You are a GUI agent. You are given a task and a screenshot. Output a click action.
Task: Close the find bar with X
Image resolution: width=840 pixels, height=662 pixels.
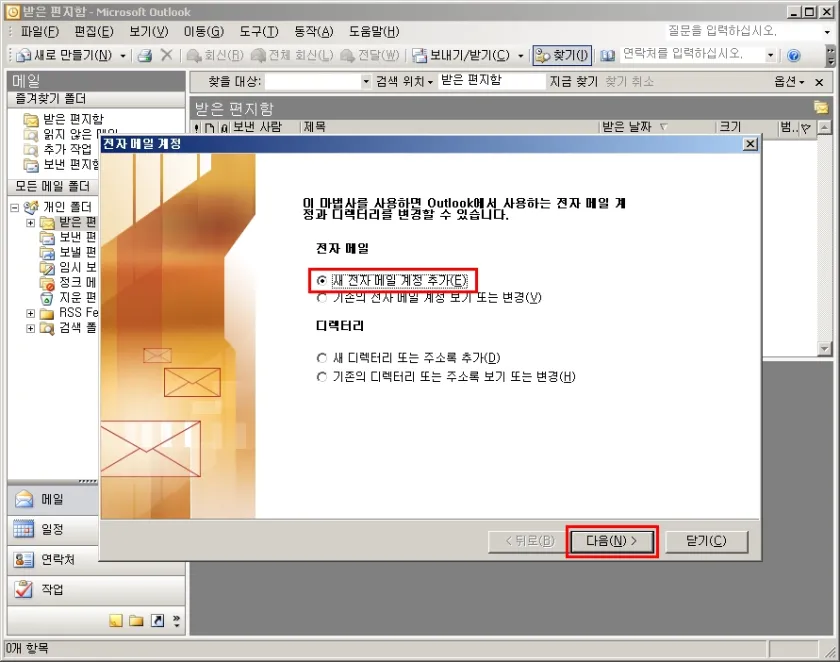coord(819,82)
